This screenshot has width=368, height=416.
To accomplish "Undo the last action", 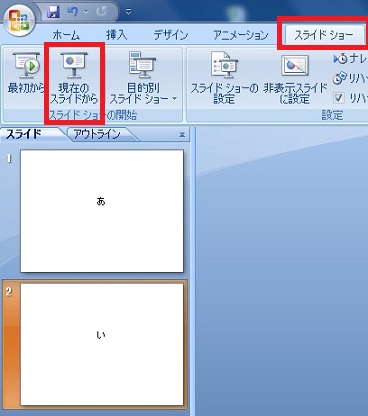I will tap(72, 12).
